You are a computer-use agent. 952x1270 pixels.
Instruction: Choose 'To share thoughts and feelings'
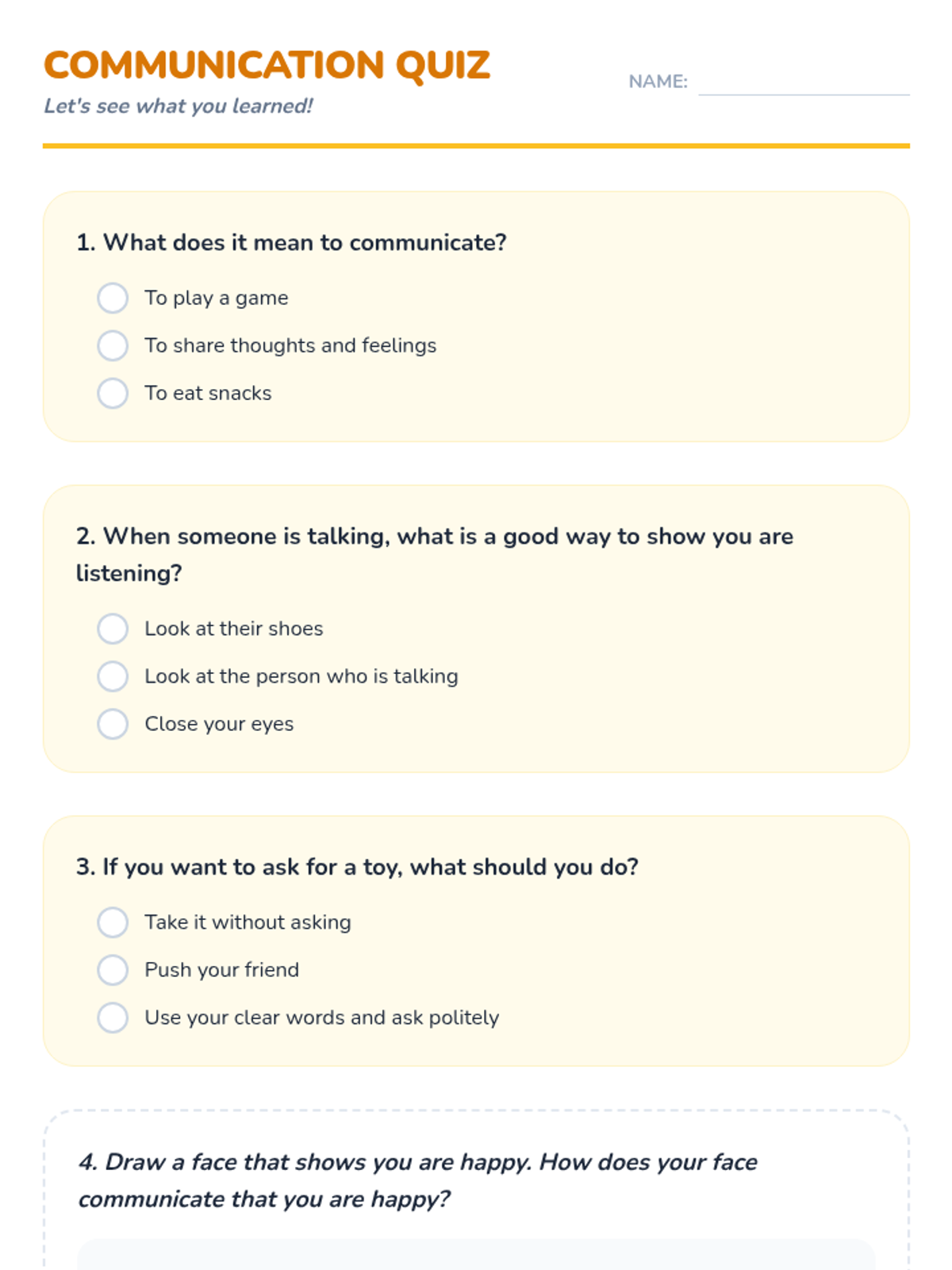click(113, 346)
